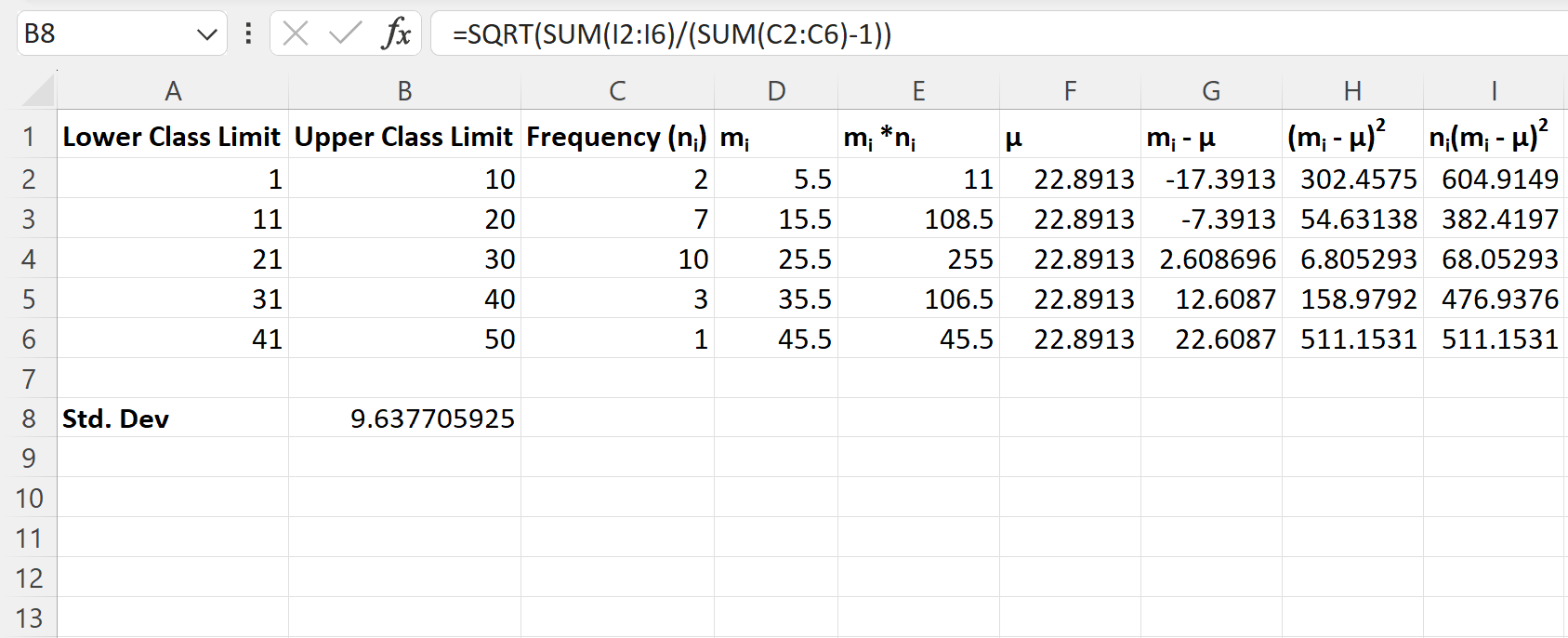
Task: Select column G header
Action: (1211, 91)
